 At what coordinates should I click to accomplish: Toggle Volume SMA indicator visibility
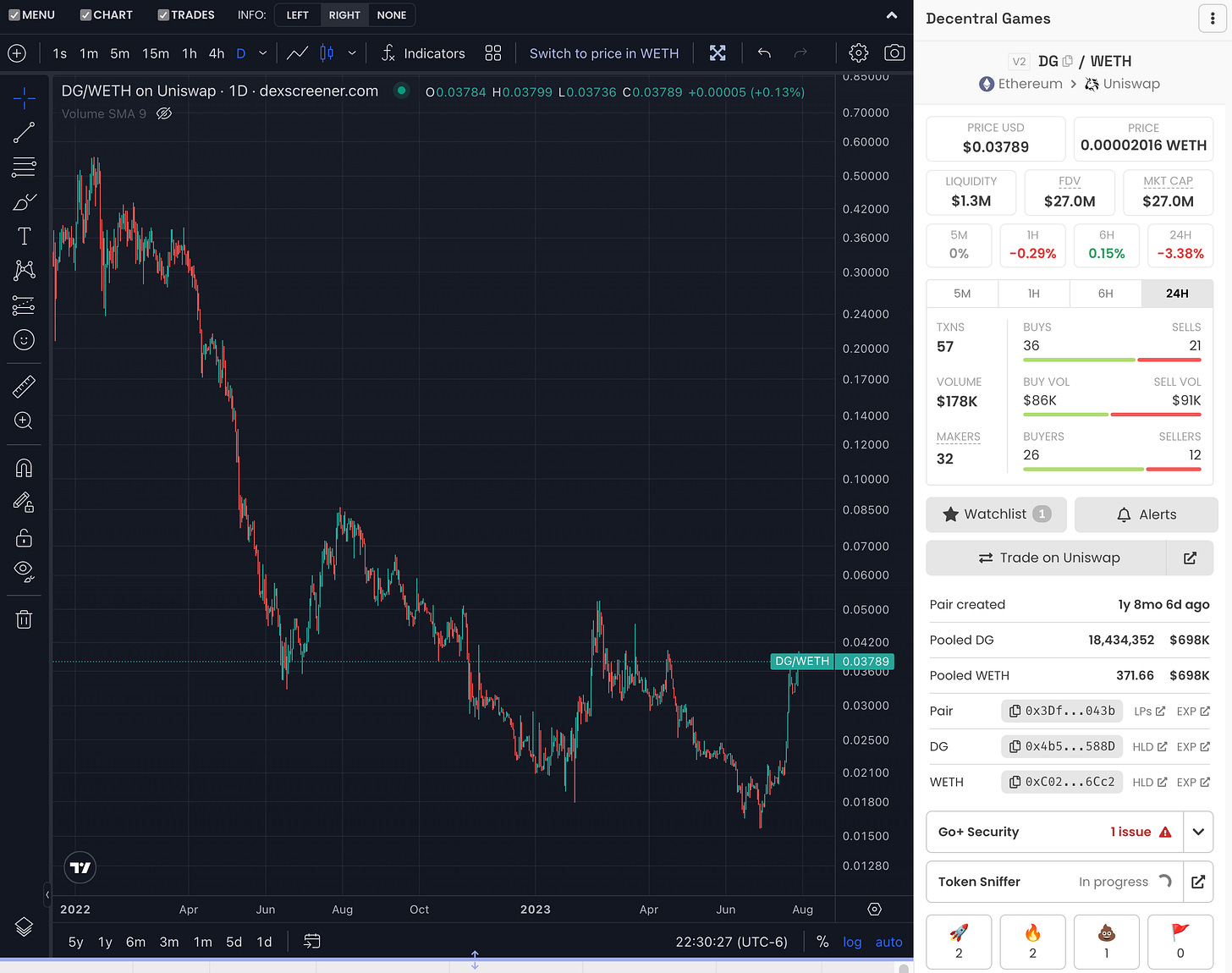(x=164, y=113)
